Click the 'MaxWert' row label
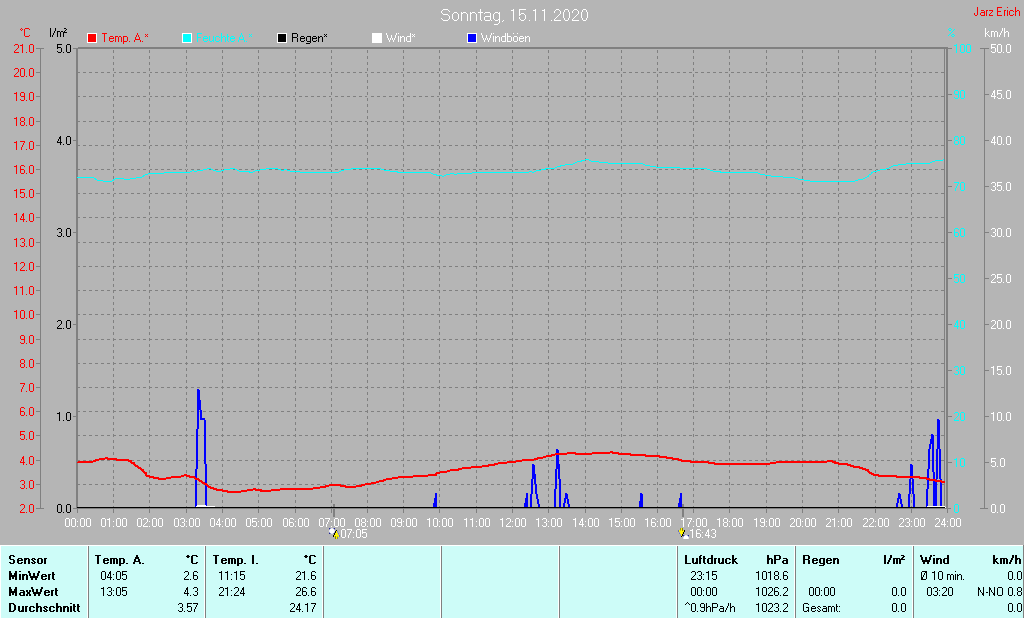The image size is (1024, 618). click(x=33, y=592)
